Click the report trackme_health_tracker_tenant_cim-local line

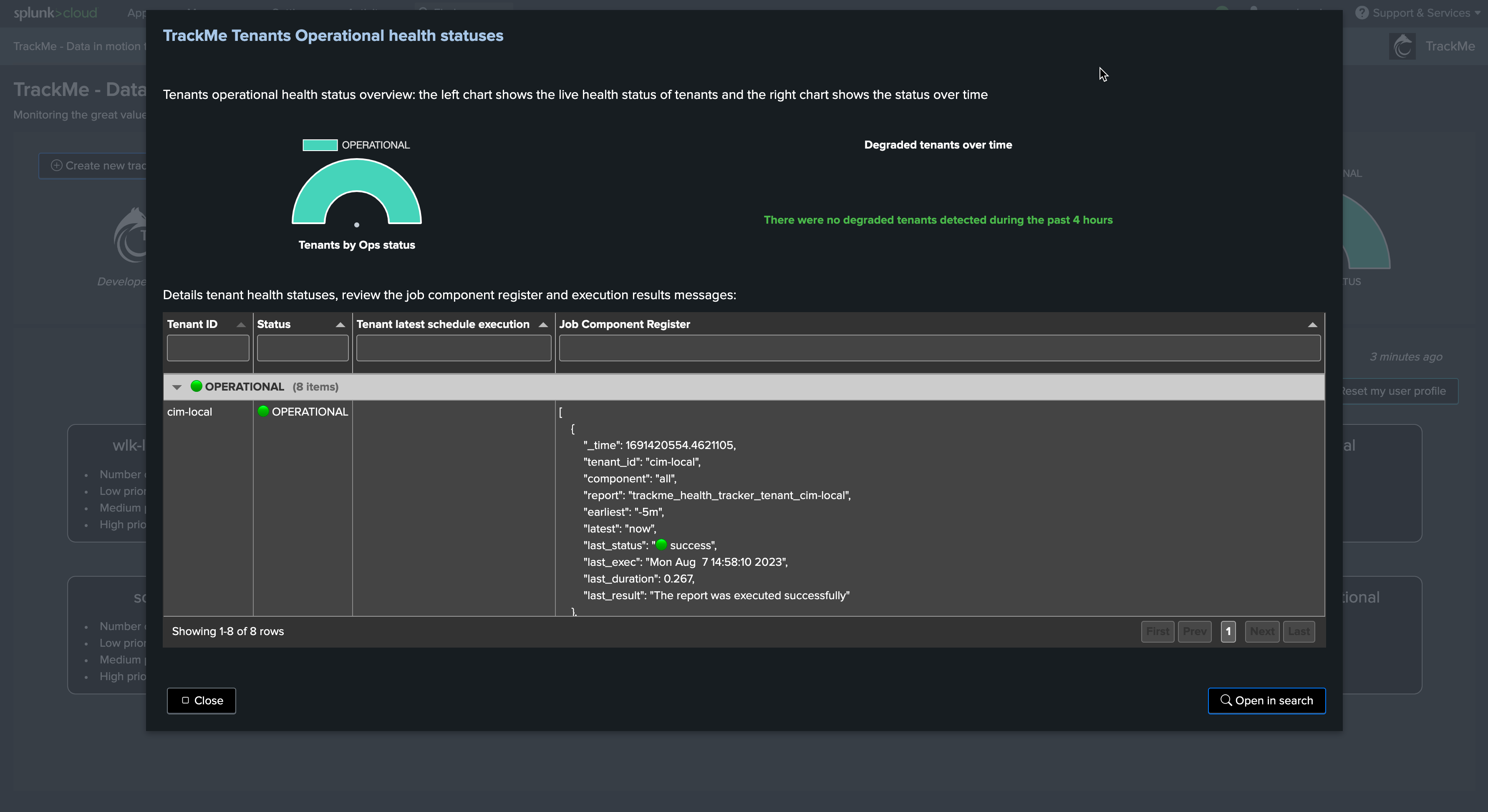tap(717, 496)
